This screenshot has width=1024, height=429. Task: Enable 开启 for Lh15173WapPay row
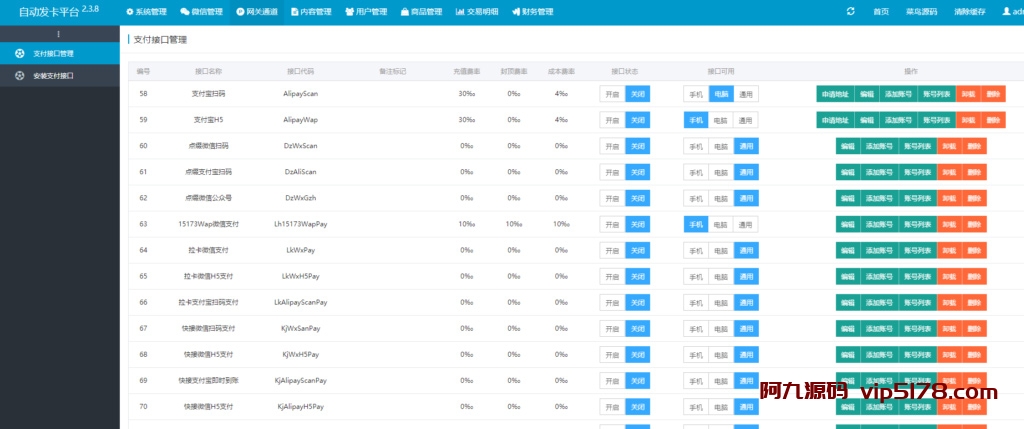[x=612, y=225]
